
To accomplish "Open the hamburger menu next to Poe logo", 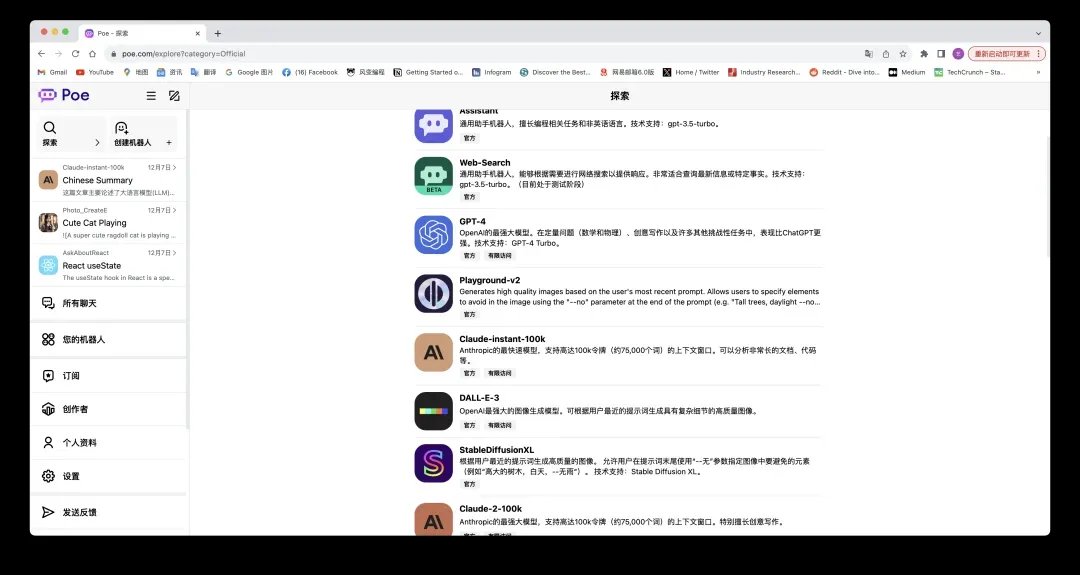I will 151,96.
